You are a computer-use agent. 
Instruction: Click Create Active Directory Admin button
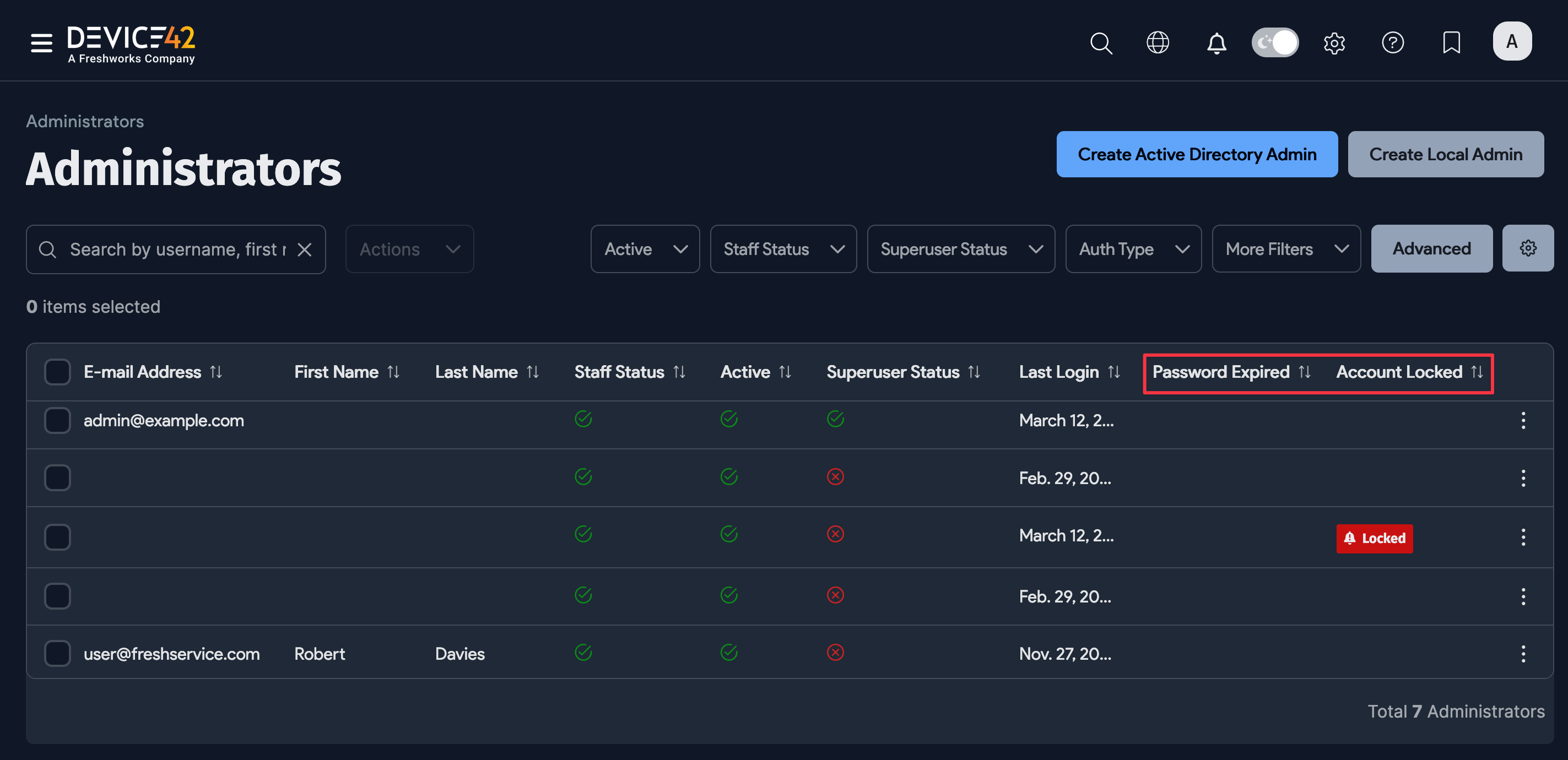click(x=1197, y=154)
